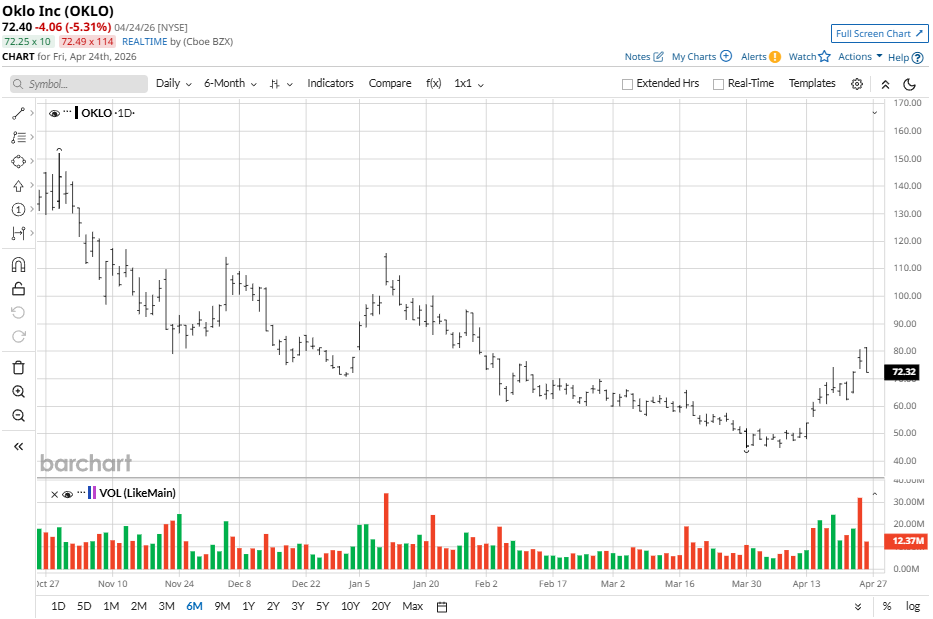Open the Help question mark icon
Image resolution: width=933 pixels, height=619 pixels.
tap(918, 58)
